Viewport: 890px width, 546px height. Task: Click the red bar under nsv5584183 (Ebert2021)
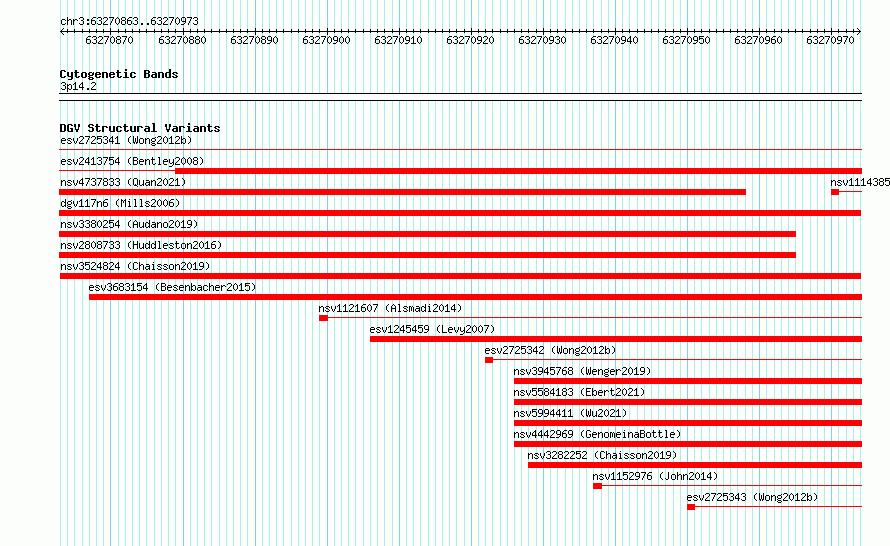[688, 402]
